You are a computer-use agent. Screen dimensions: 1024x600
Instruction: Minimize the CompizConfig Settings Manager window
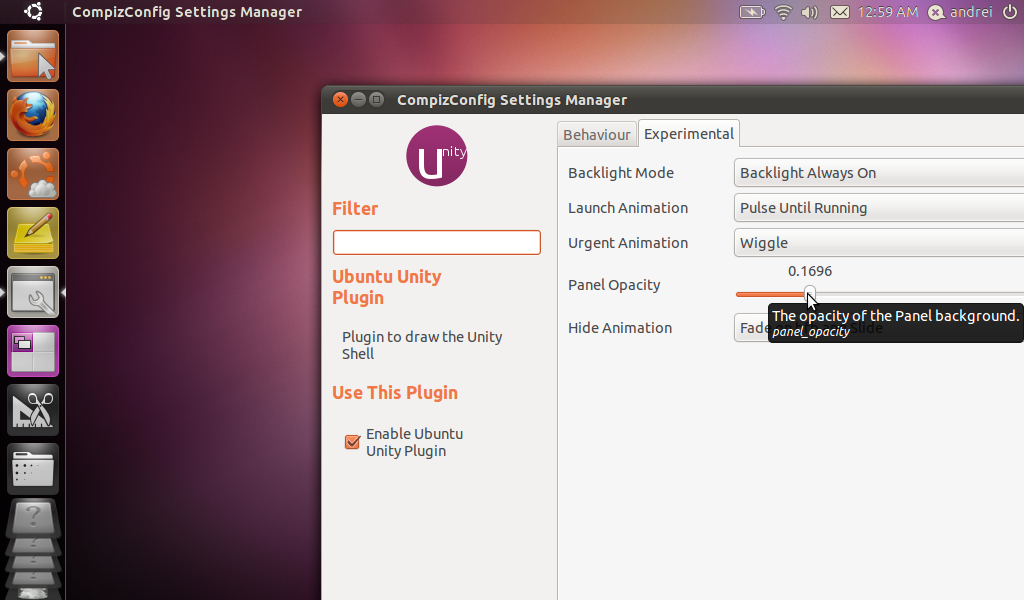(x=359, y=99)
